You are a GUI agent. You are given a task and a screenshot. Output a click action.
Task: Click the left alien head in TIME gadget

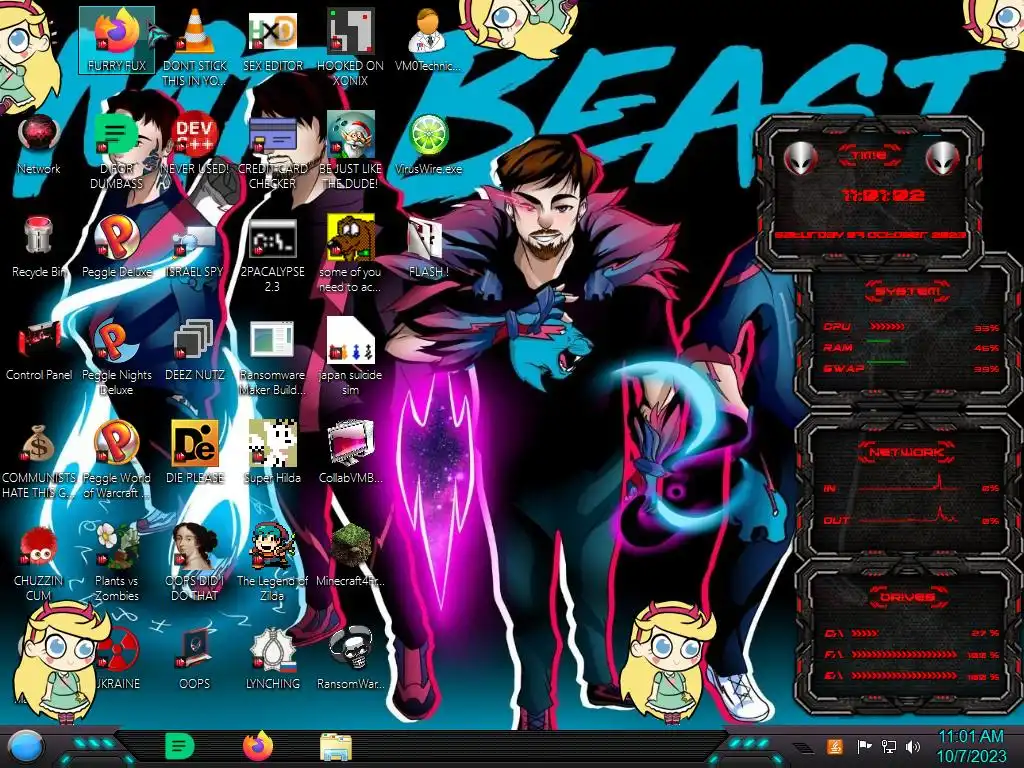point(801,157)
